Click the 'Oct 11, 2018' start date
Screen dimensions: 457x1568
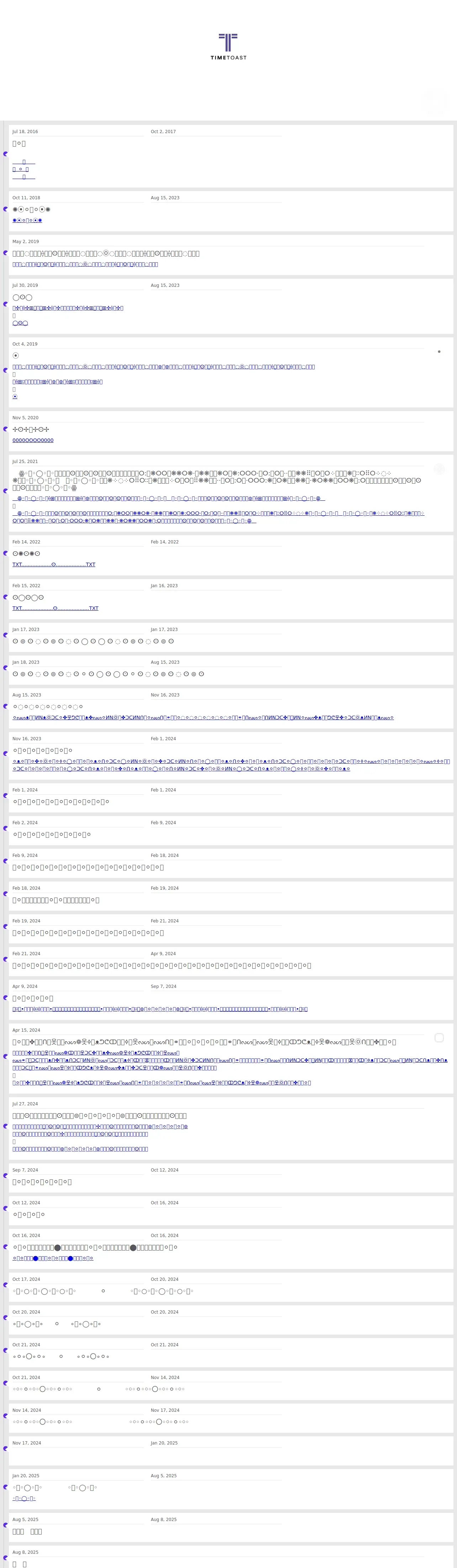[x=26, y=198]
